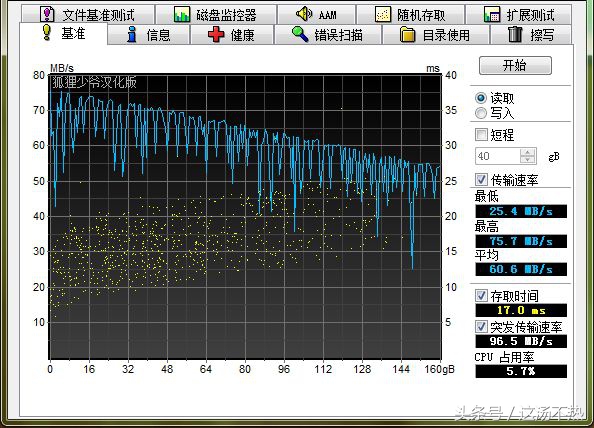Click the green Disk Monitor chart icon

[x=181, y=14]
